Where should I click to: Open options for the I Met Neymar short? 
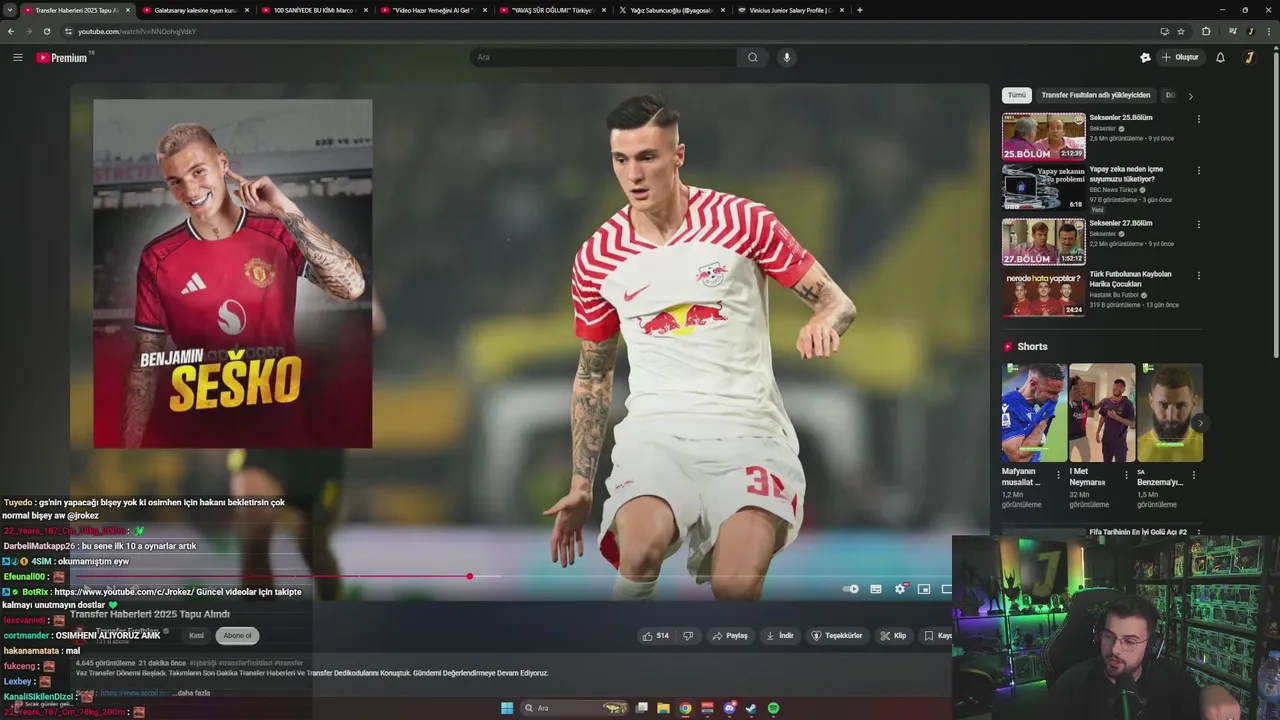[1126, 475]
